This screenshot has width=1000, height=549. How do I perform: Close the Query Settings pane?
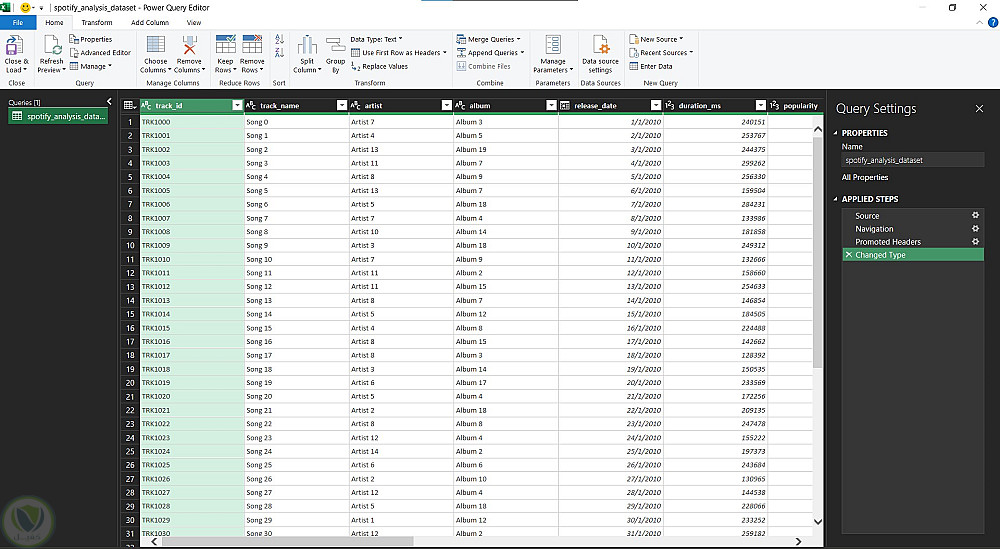tap(980, 109)
